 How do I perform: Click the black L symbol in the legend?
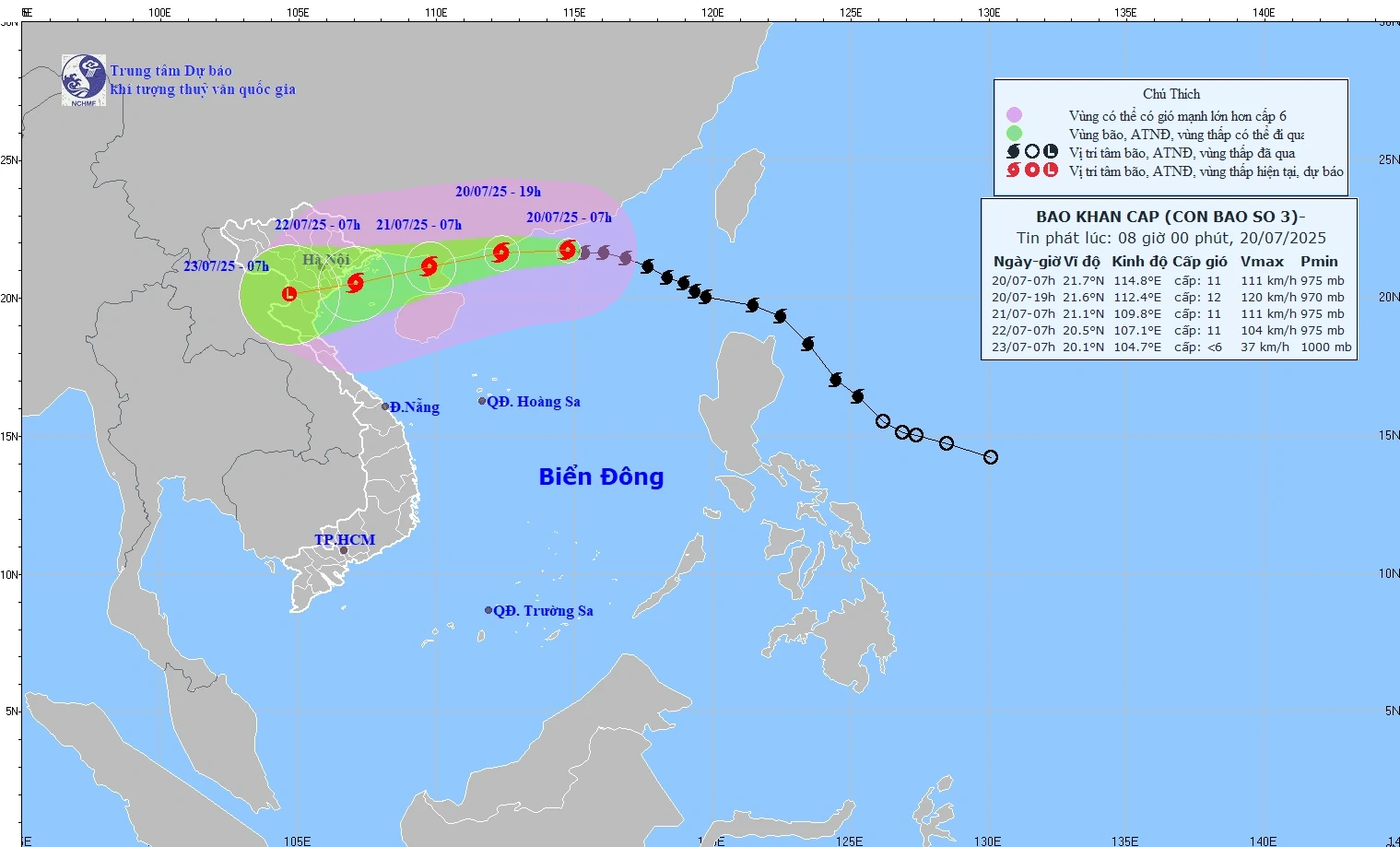(x=1051, y=152)
